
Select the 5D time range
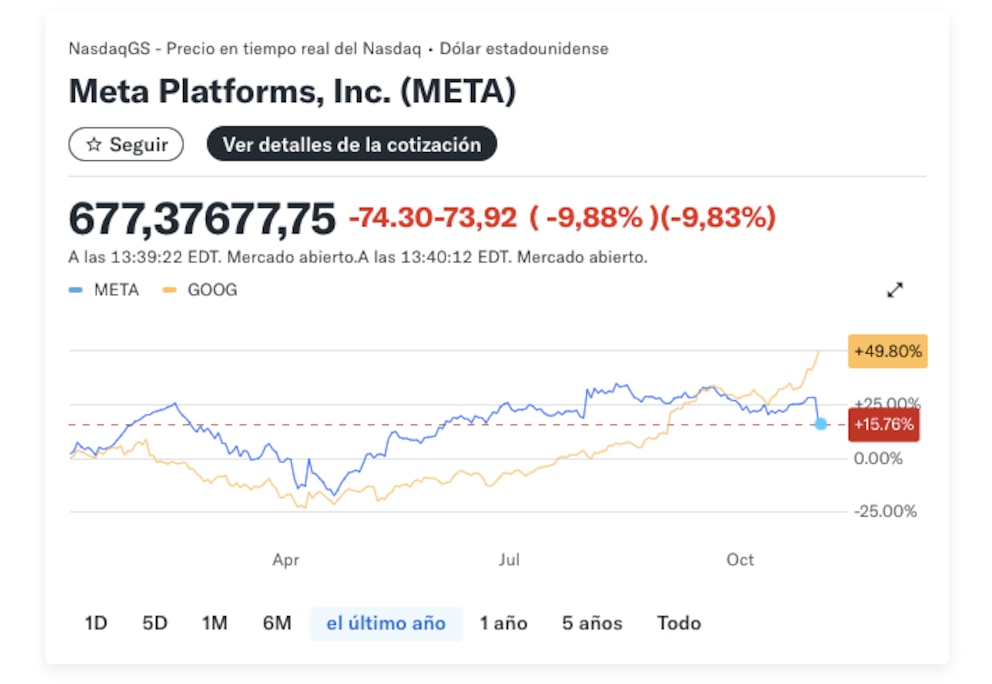click(155, 623)
